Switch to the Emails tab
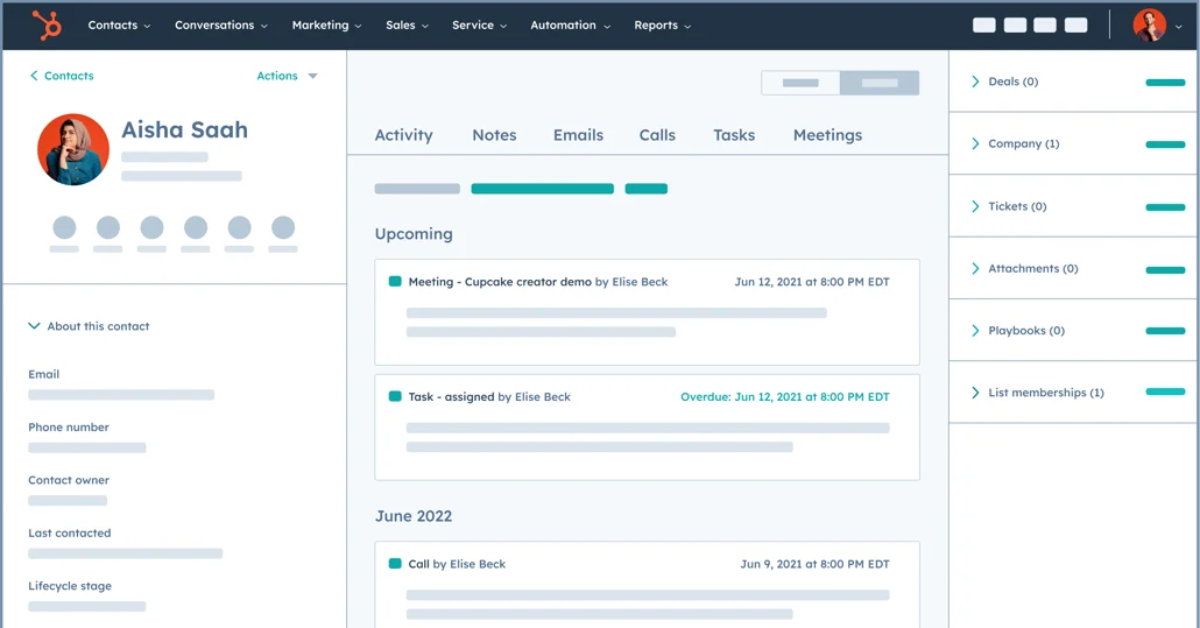 [578, 135]
